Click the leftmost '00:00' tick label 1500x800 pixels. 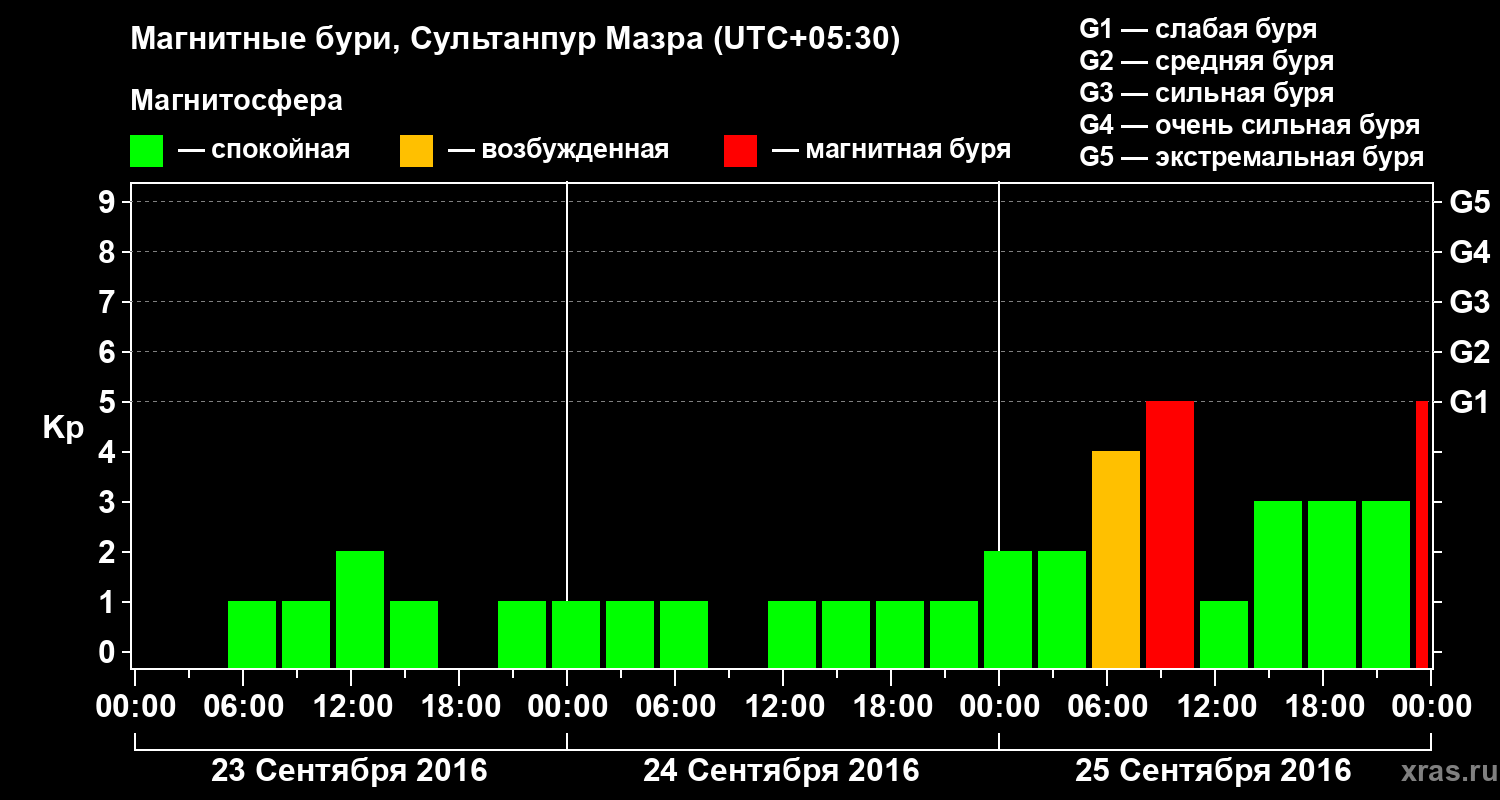point(135,707)
